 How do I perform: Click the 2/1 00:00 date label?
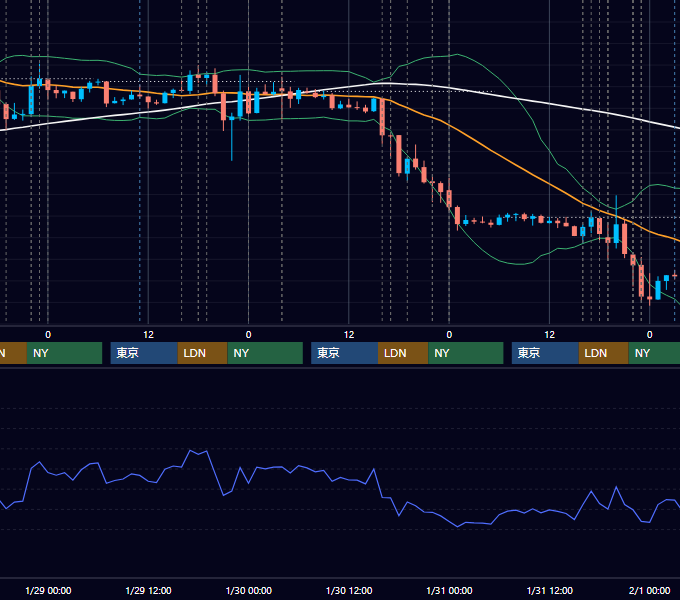[x=649, y=590]
